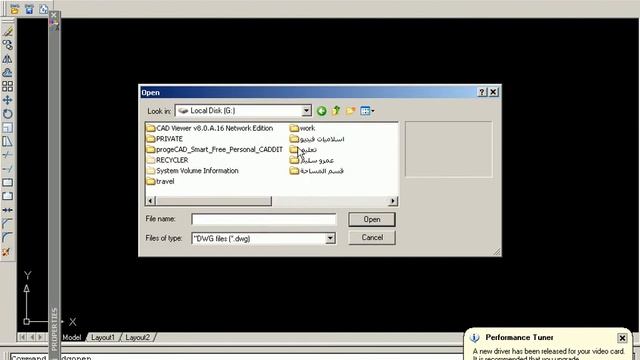Switch to the Layout2 tab

click(138, 338)
